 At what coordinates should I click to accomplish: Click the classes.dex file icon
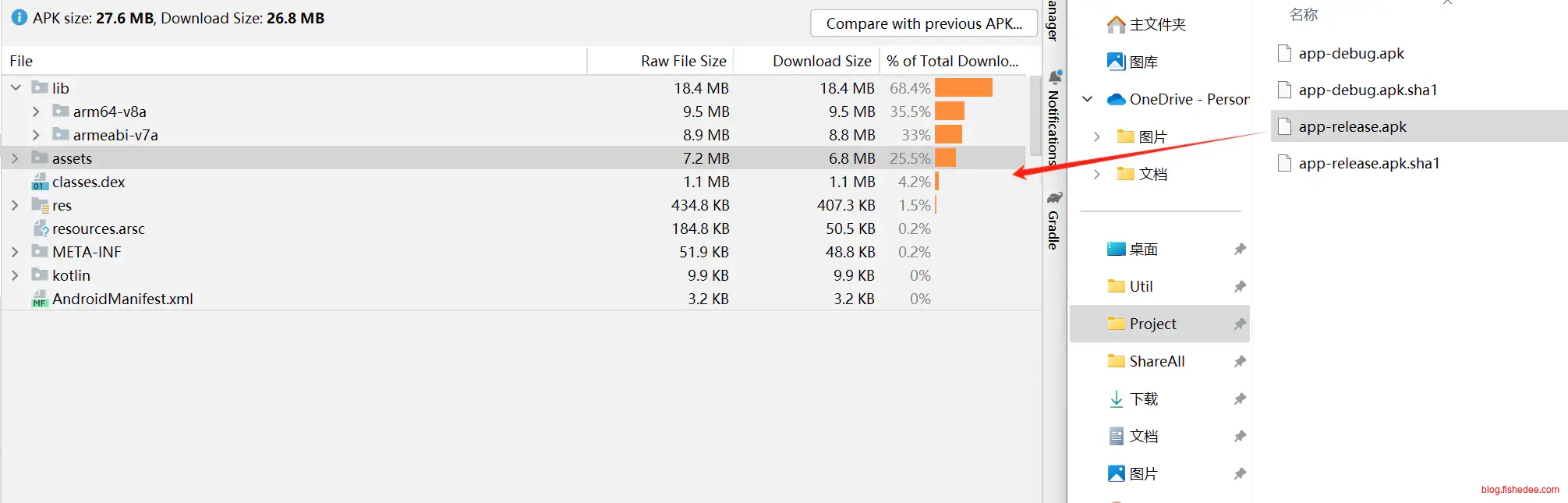tap(40, 182)
